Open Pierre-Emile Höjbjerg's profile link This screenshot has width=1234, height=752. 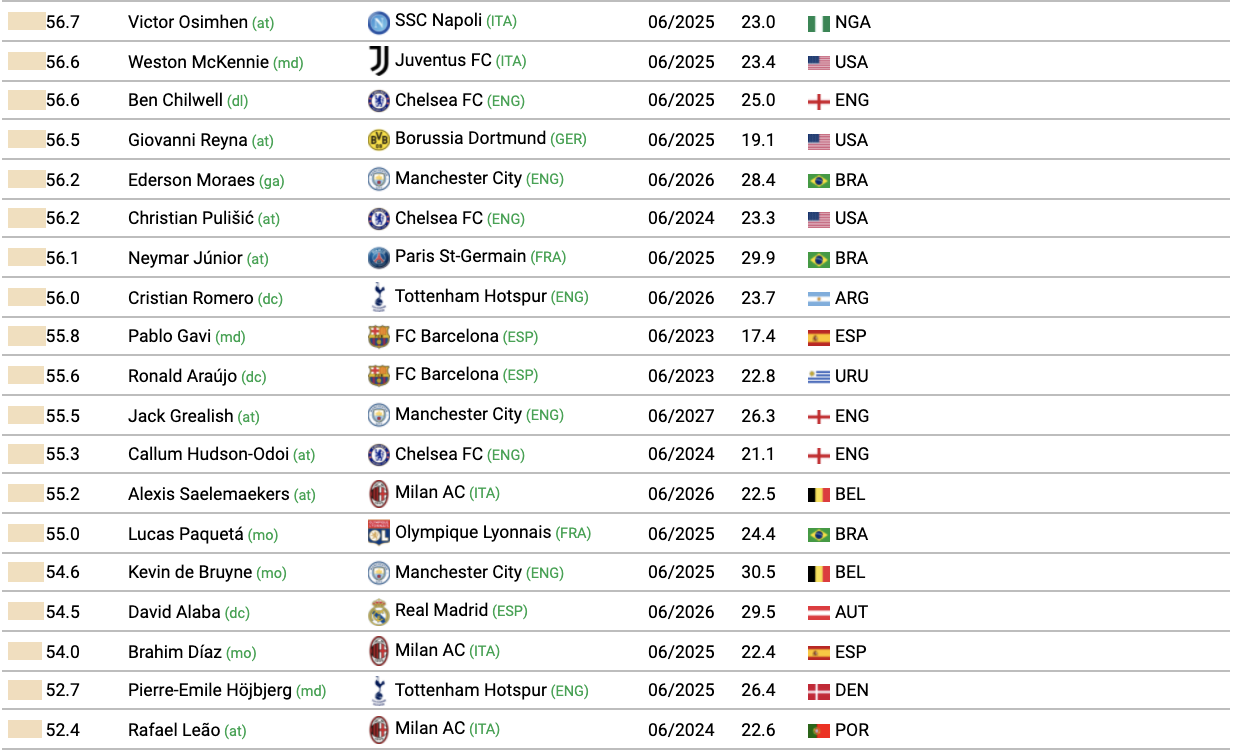210,690
